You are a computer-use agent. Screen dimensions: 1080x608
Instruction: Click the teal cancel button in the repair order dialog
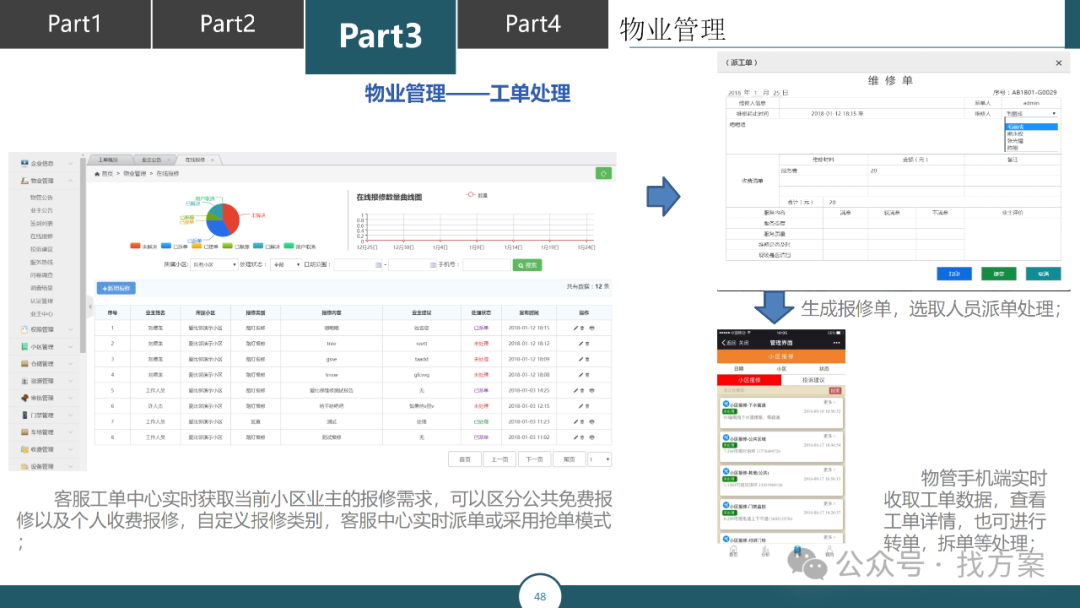[x=1043, y=274]
